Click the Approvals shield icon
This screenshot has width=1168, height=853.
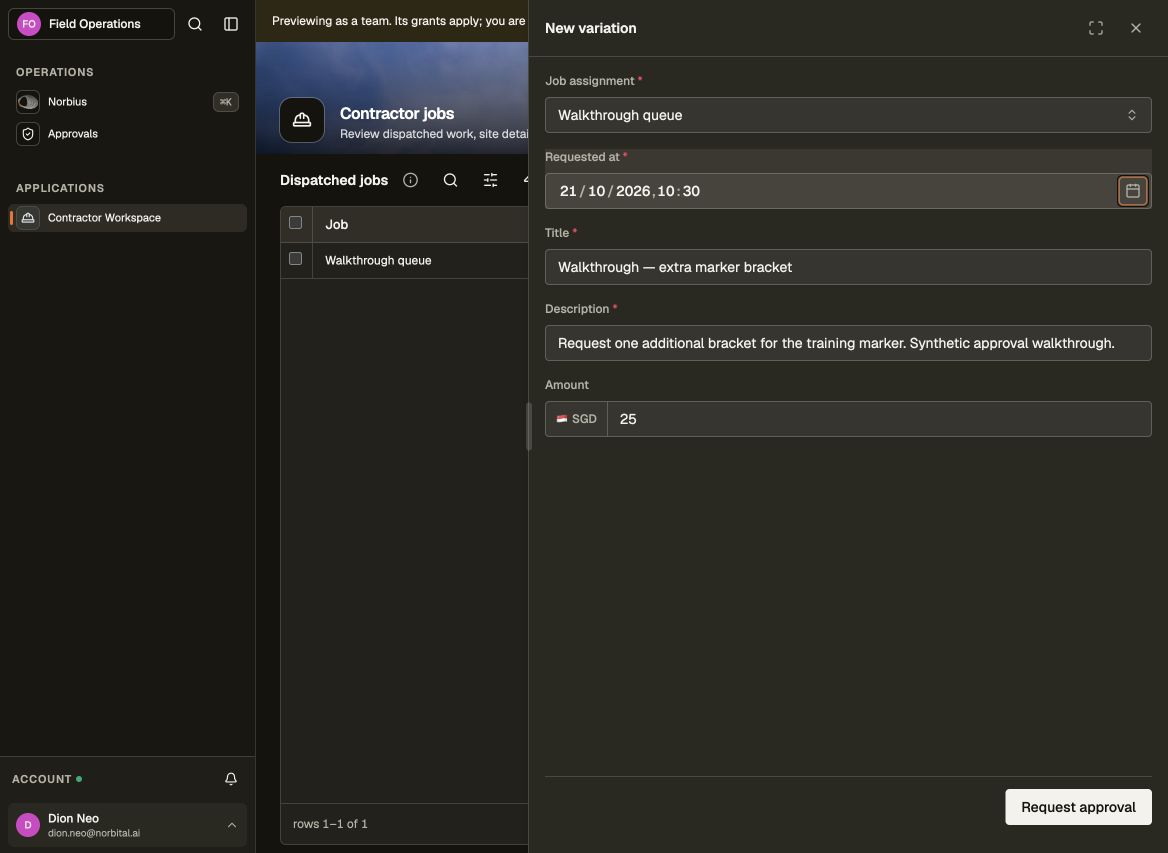point(28,134)
